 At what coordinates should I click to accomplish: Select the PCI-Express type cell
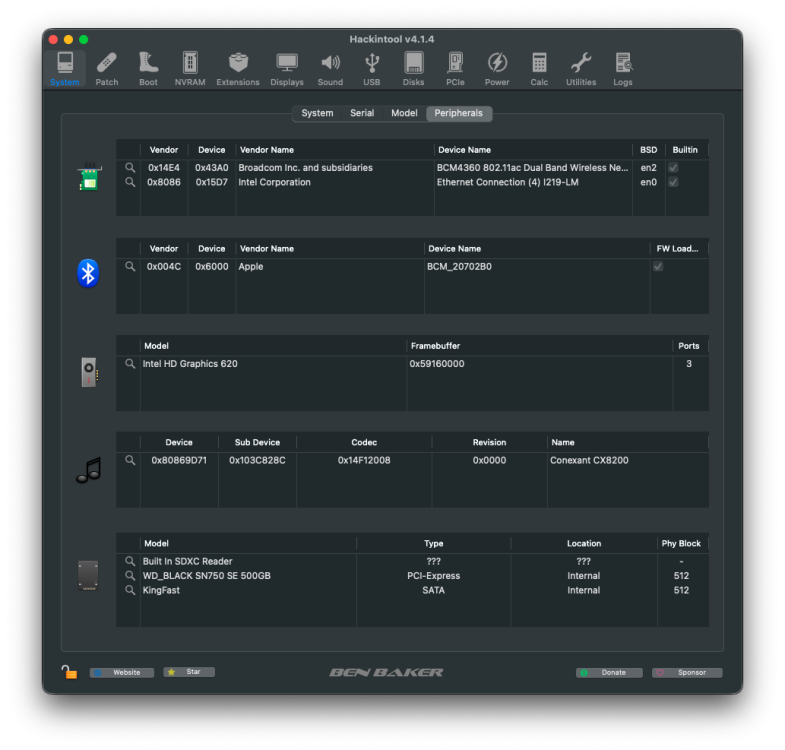click(434, 575)
